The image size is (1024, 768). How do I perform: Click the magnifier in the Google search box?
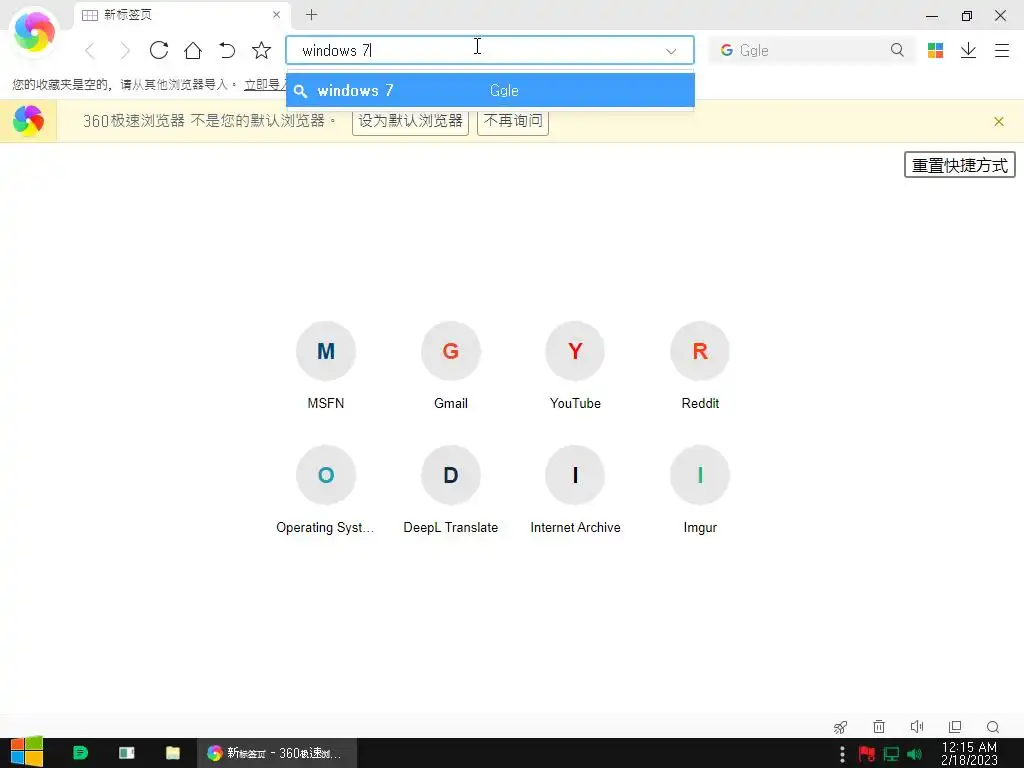[897, 50]
